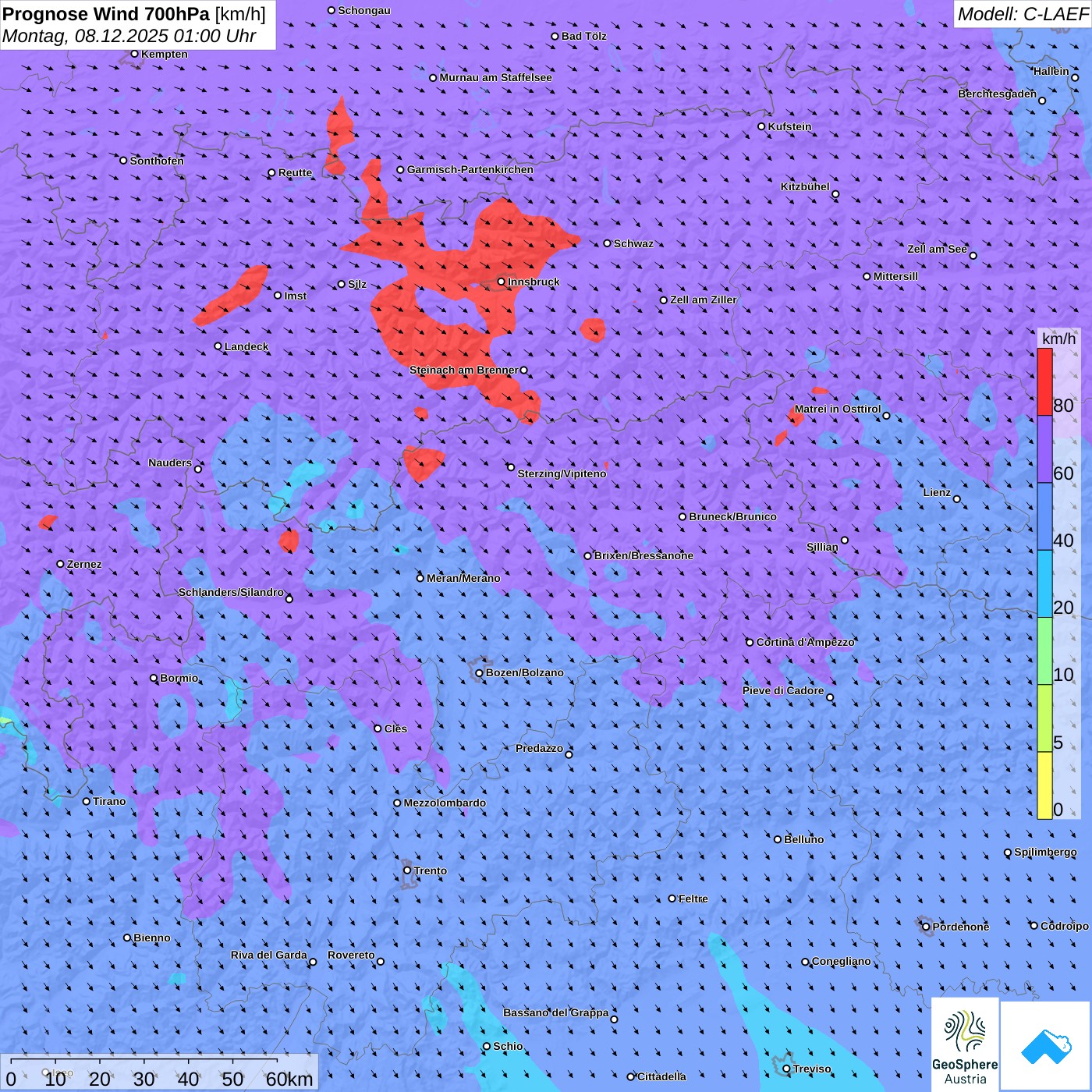Click the Zernez city label
The width and height of the screenshot is (1092, 1092).
pyautogui.click(x=84, y=564)
